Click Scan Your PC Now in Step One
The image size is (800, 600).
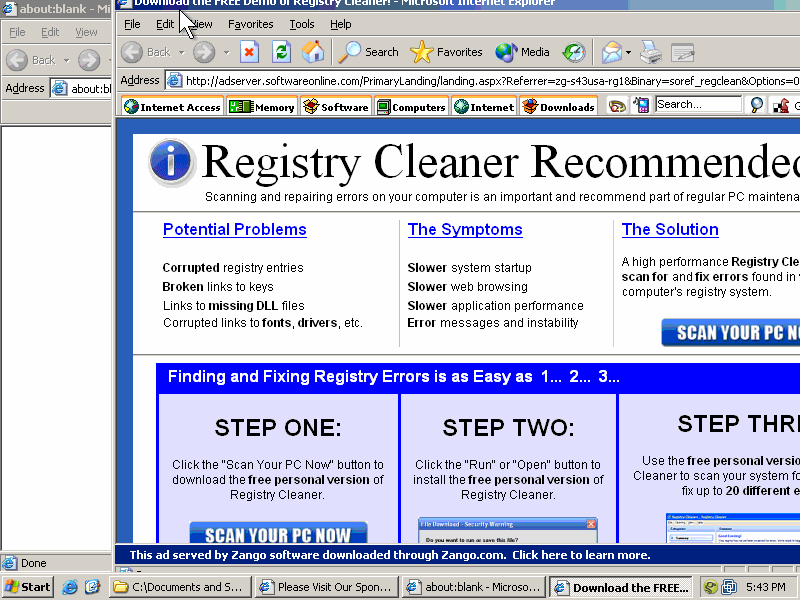[x=278, y=532]
